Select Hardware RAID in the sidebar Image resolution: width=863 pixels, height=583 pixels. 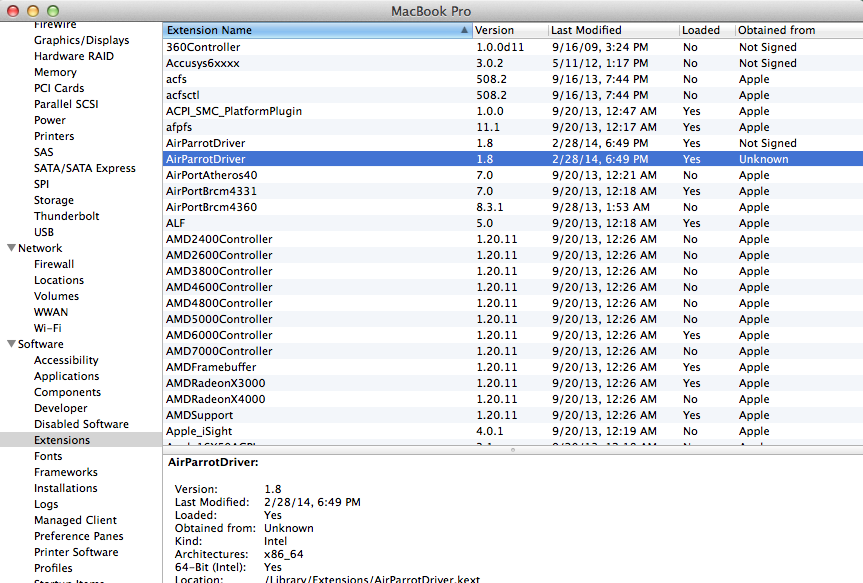(x=74, y=56)
